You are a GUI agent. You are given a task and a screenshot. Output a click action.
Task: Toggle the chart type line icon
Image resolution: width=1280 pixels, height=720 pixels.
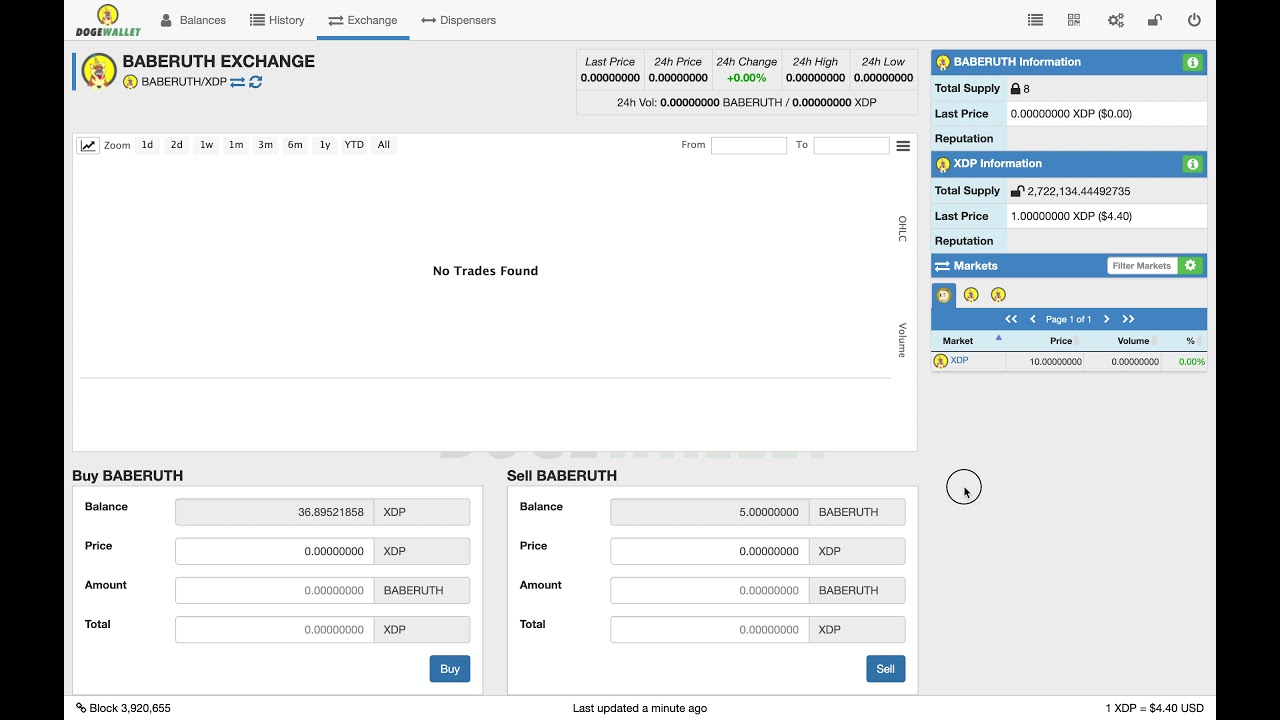click(x=88, y=145)
